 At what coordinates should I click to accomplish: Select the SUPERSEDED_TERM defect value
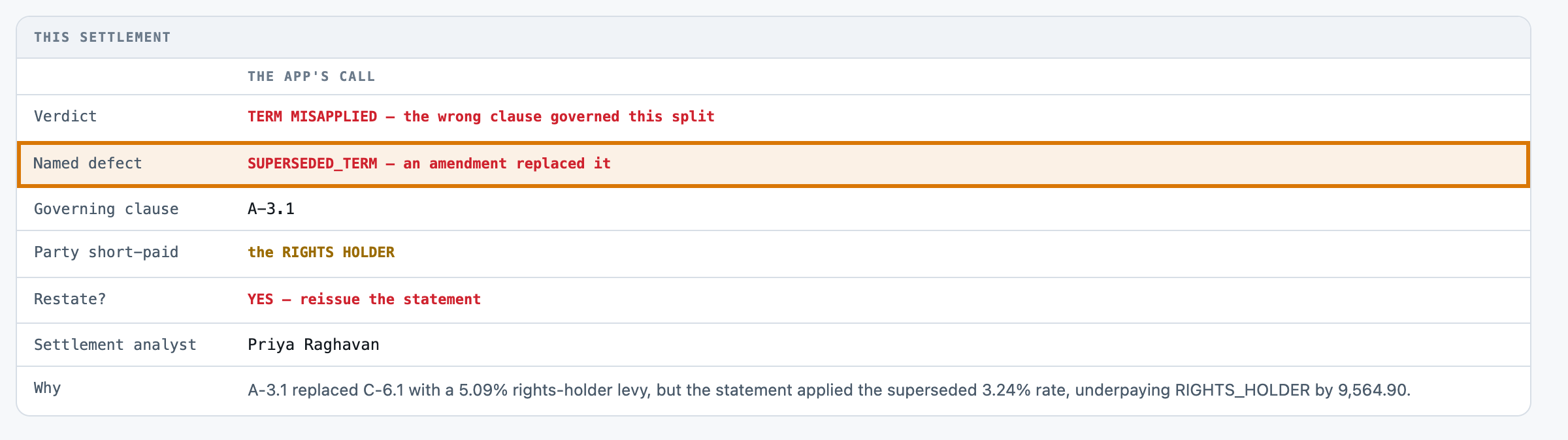coord(429,163)
